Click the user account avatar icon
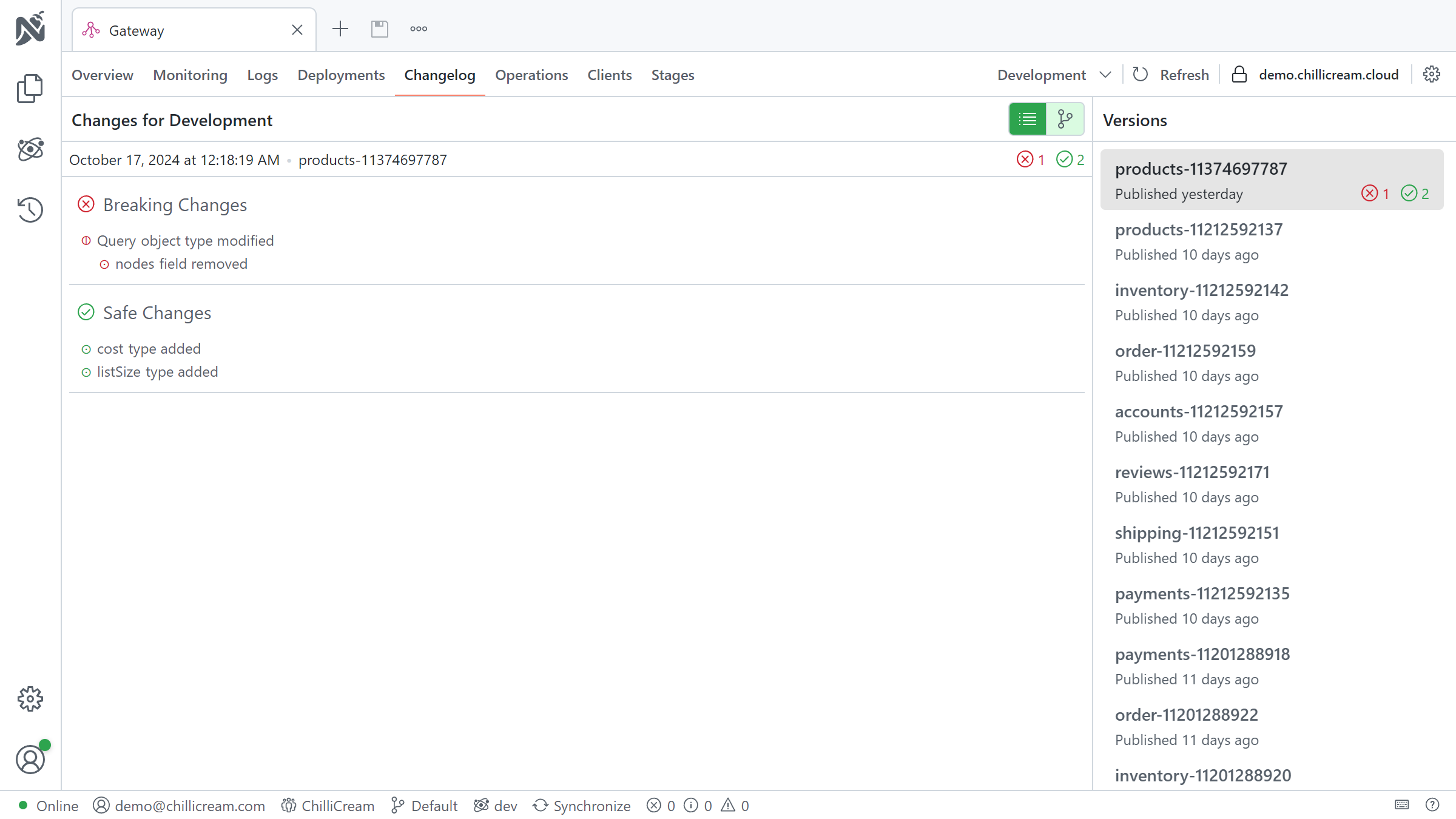The image size is (1456, 819). (x=30, y=760)
